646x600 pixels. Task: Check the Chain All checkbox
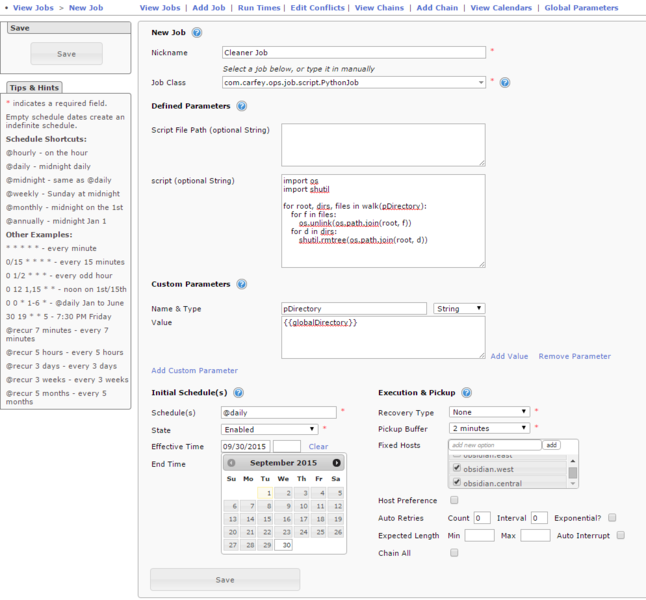[x=454, y=553]
